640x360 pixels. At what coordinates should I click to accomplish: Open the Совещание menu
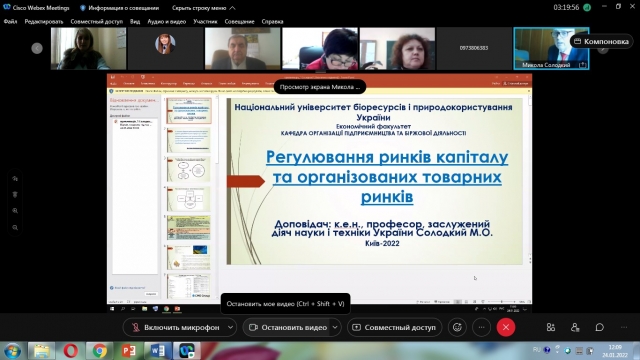[239, 22]
